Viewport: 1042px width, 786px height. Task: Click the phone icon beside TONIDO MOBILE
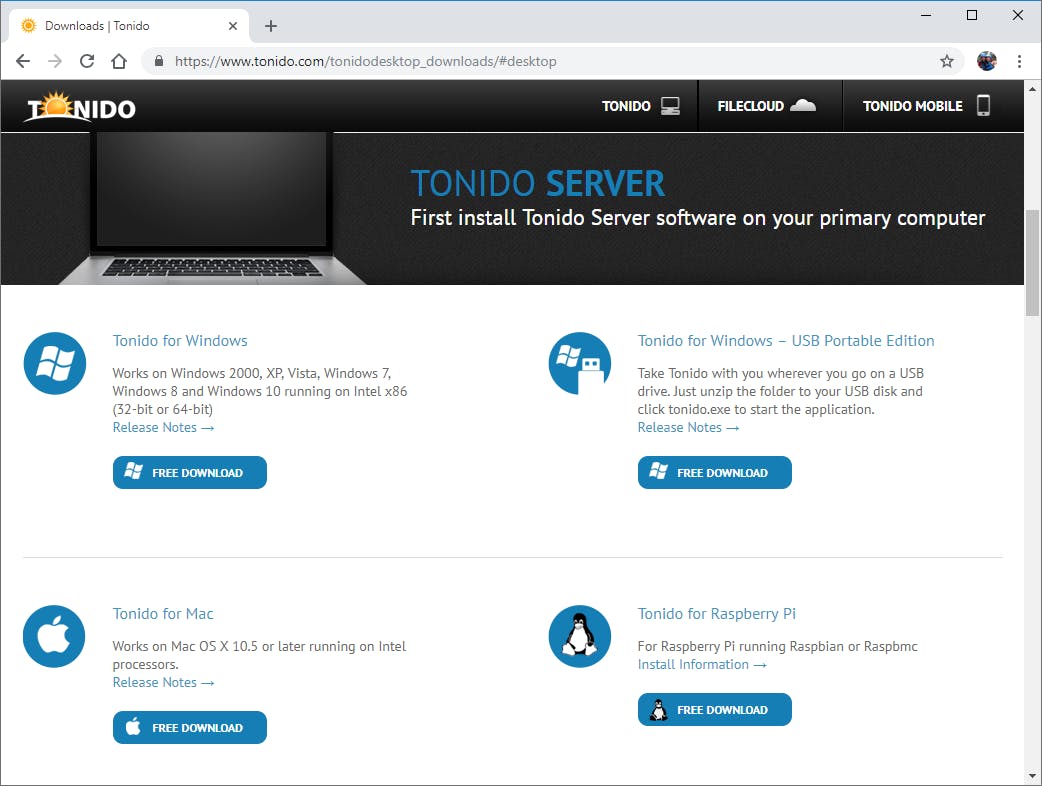984,105
